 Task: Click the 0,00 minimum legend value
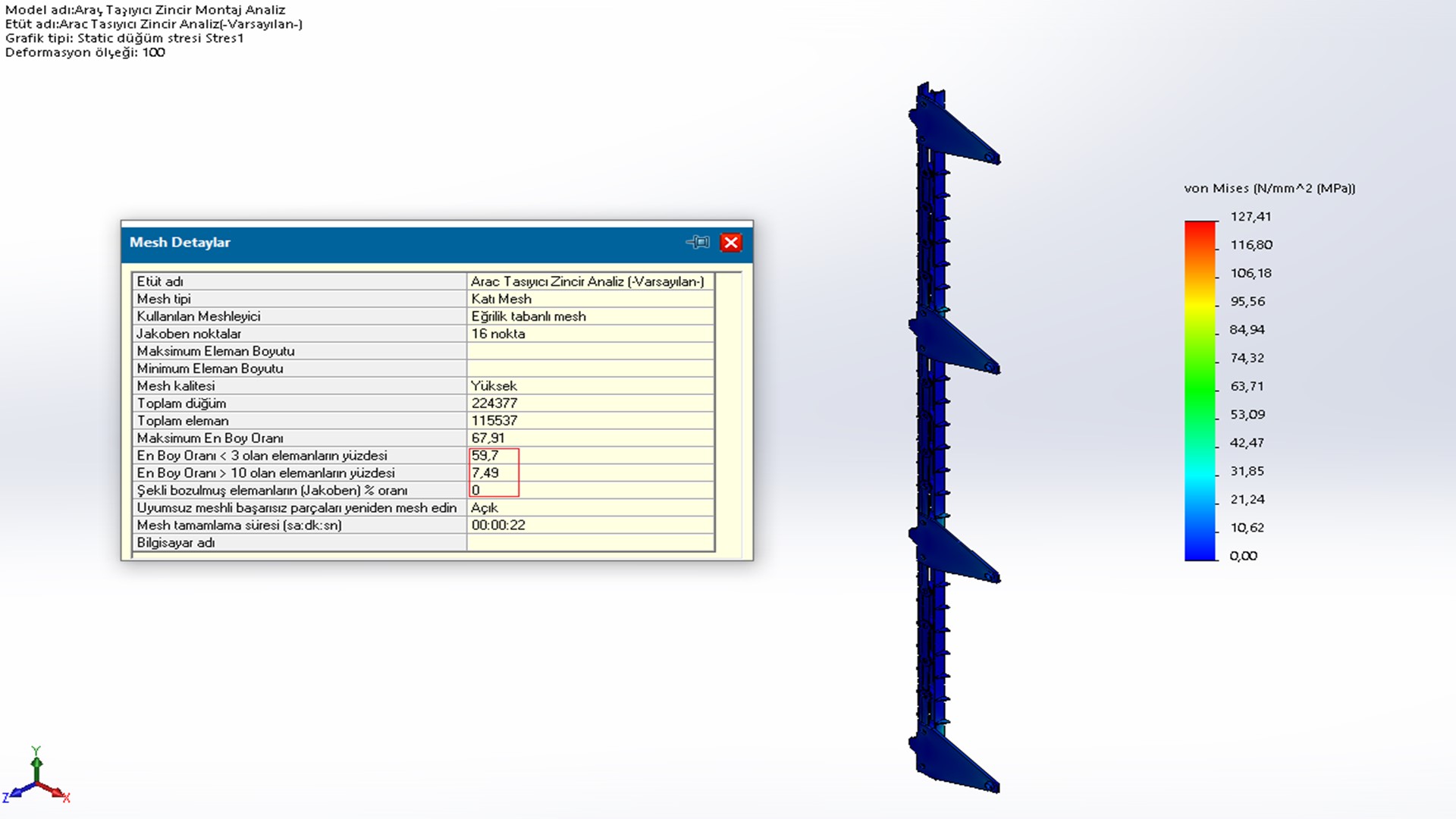(x=1244, y=556)
